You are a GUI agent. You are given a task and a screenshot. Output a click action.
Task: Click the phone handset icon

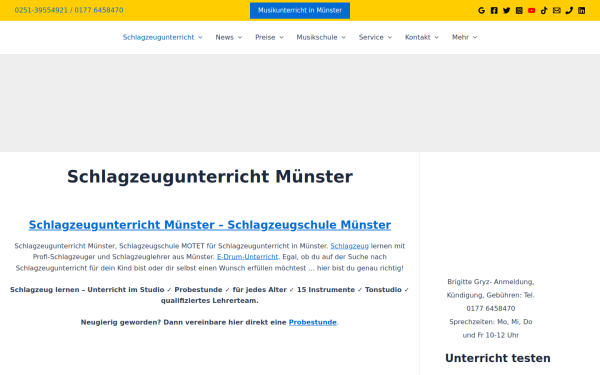pyautogui.click(x=569, y=11)
